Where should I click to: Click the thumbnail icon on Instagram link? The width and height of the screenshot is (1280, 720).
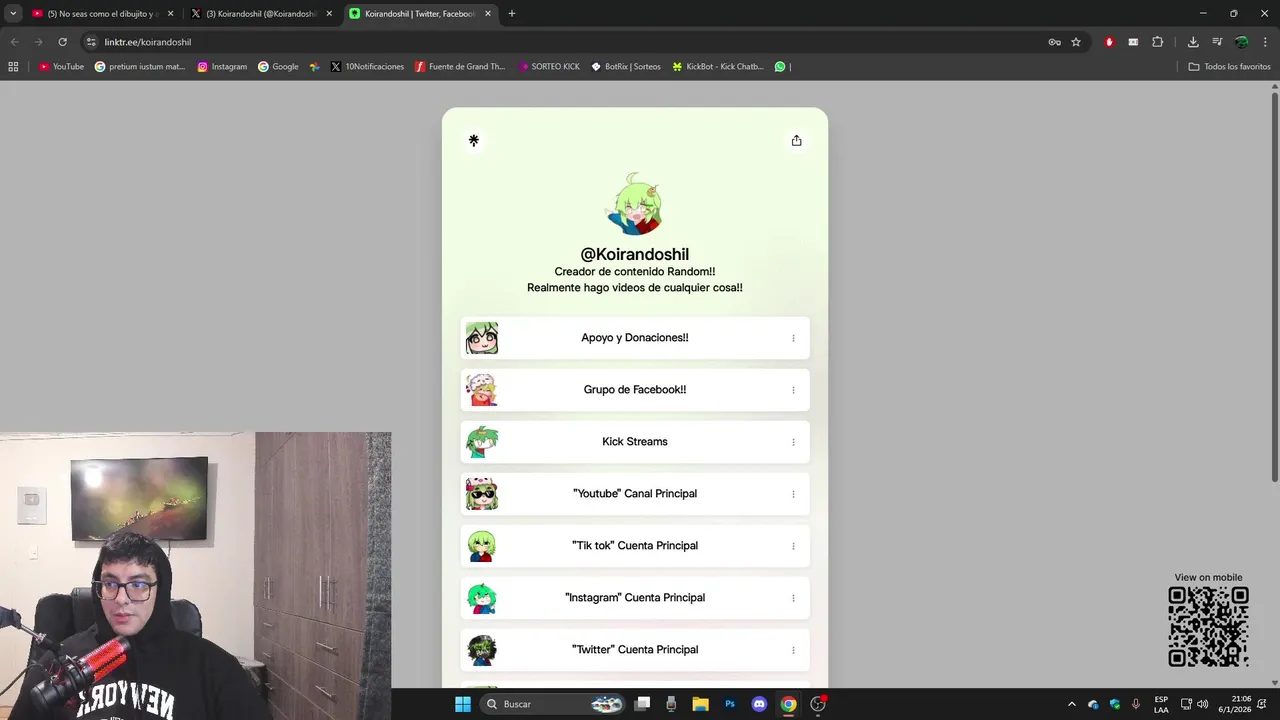482,598
